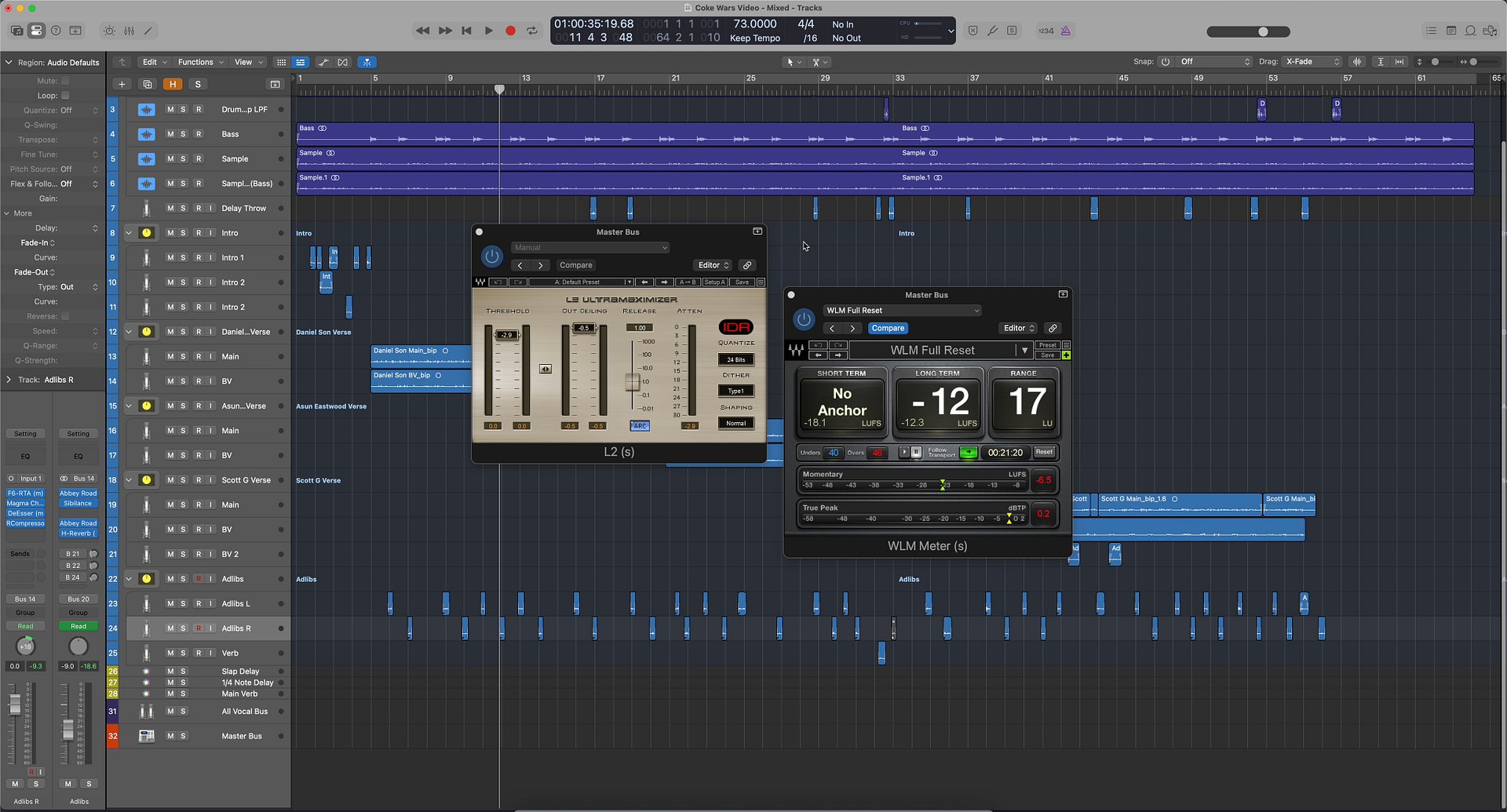
Task: Open the Loop Browser icon
Action: click(1470, 31)
